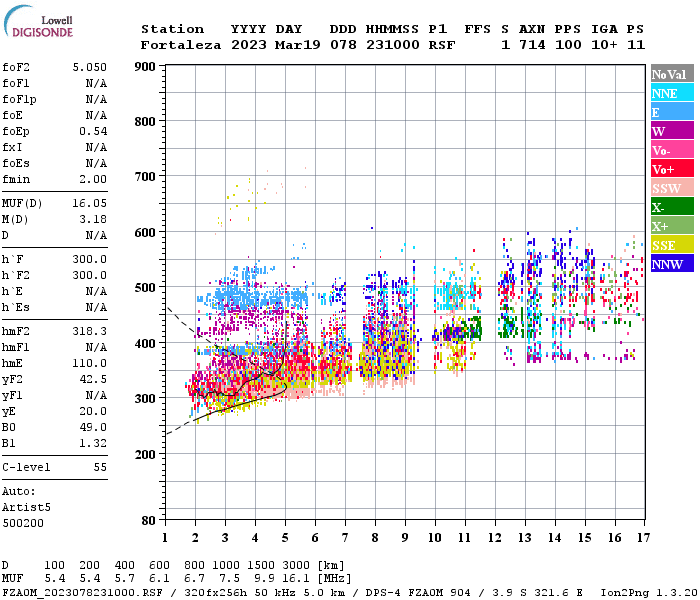
Task: Click the yE value 20.0
Action: 93,412
